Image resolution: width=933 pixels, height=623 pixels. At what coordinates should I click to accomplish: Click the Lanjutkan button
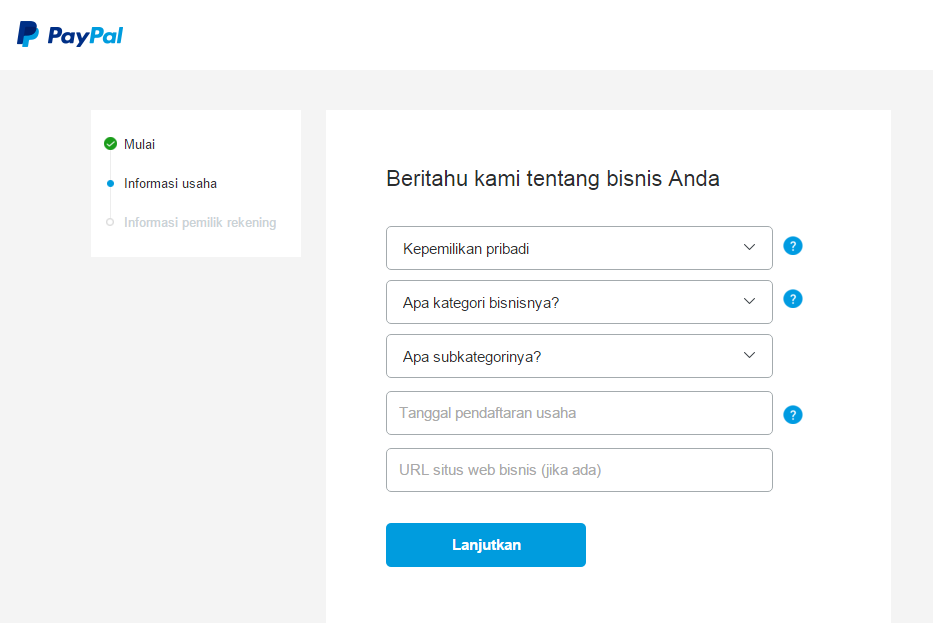point(486,545)
